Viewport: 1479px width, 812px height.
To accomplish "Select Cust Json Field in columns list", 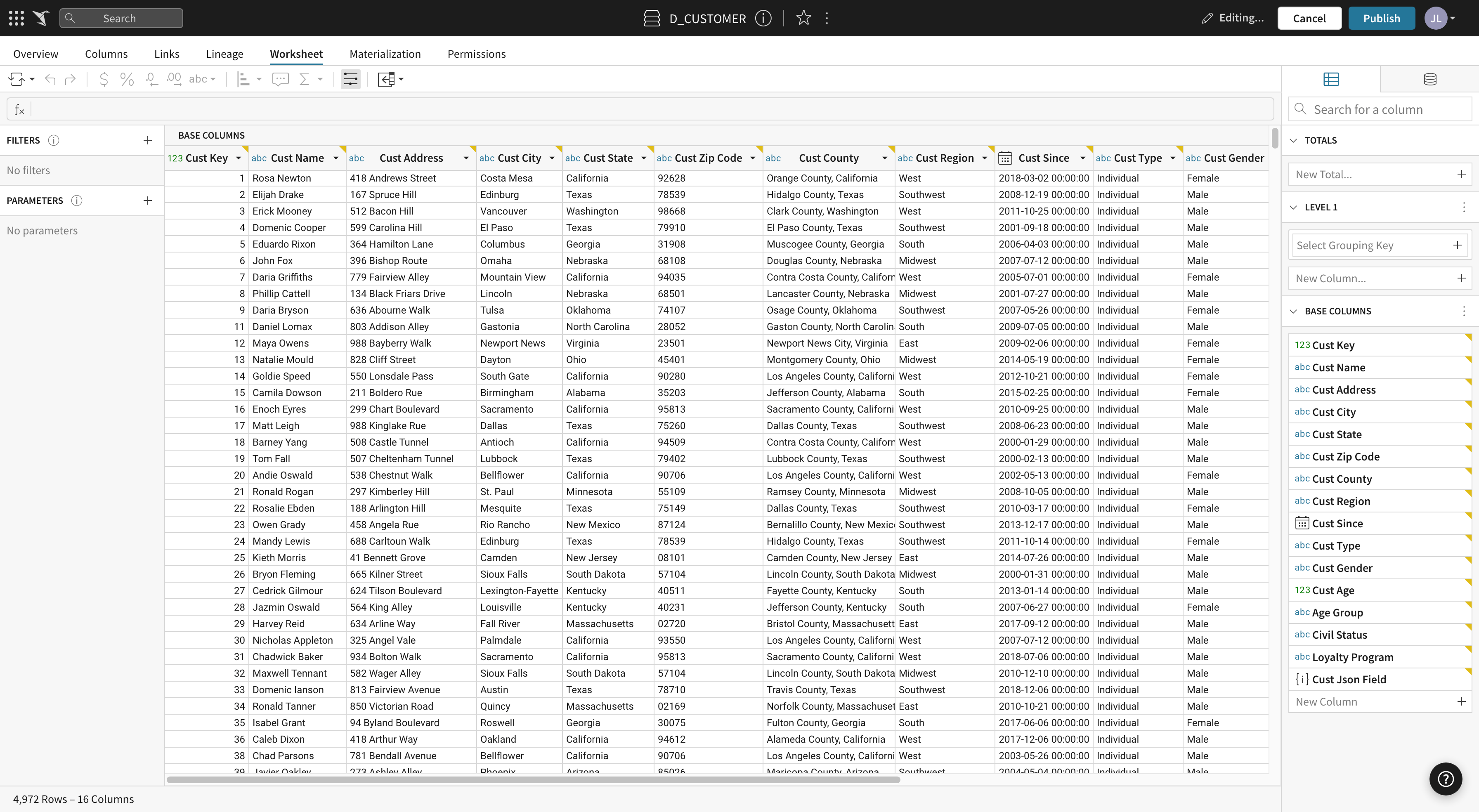I will coord(1380,679).
